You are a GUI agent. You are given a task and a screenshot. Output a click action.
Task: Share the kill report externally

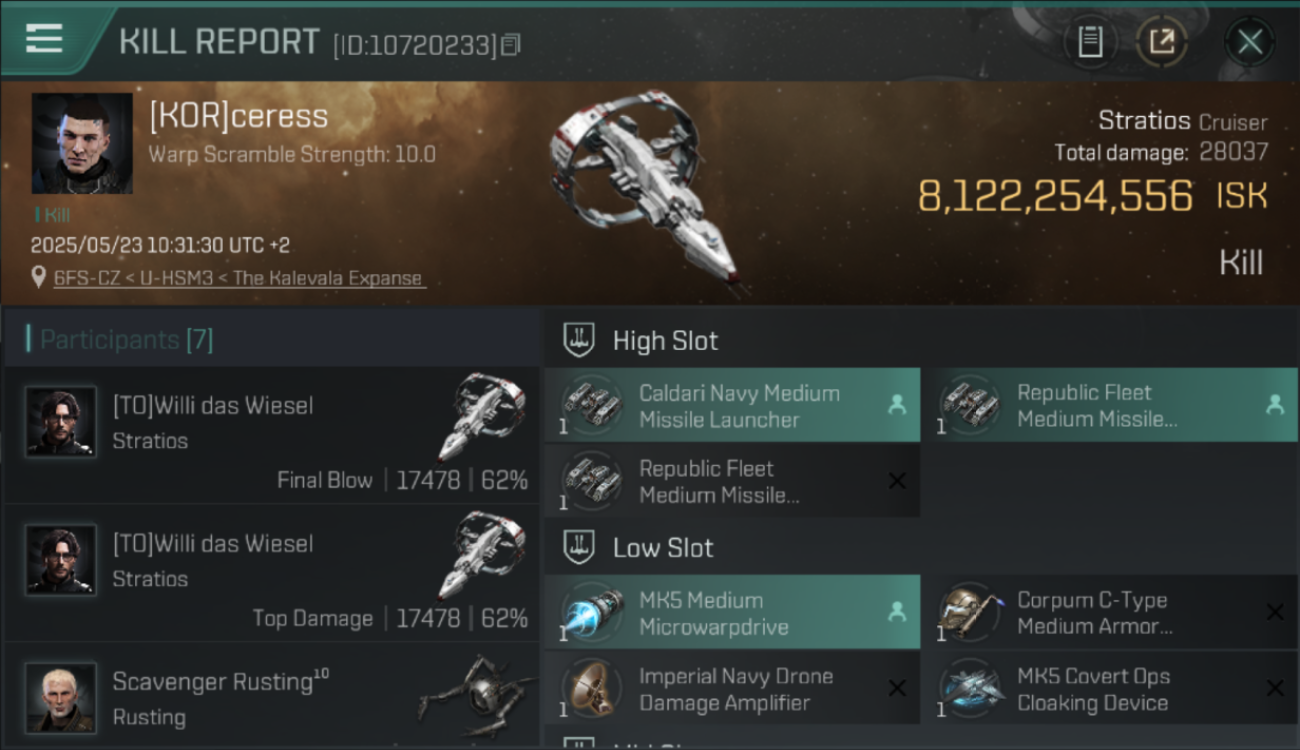tap(1162, 42)
